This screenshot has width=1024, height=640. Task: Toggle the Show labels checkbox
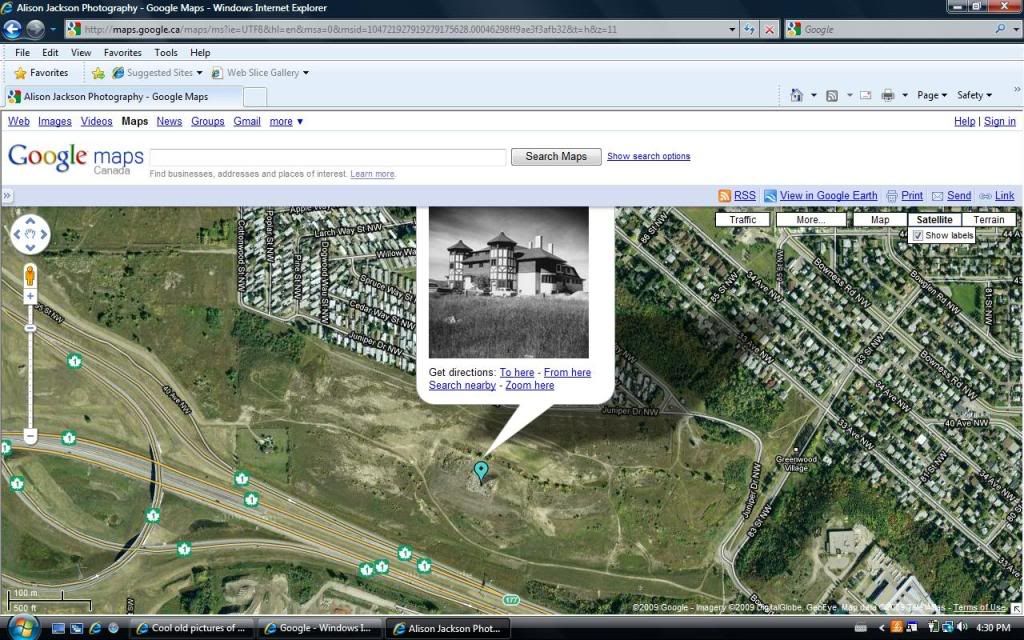click(918, 236)
